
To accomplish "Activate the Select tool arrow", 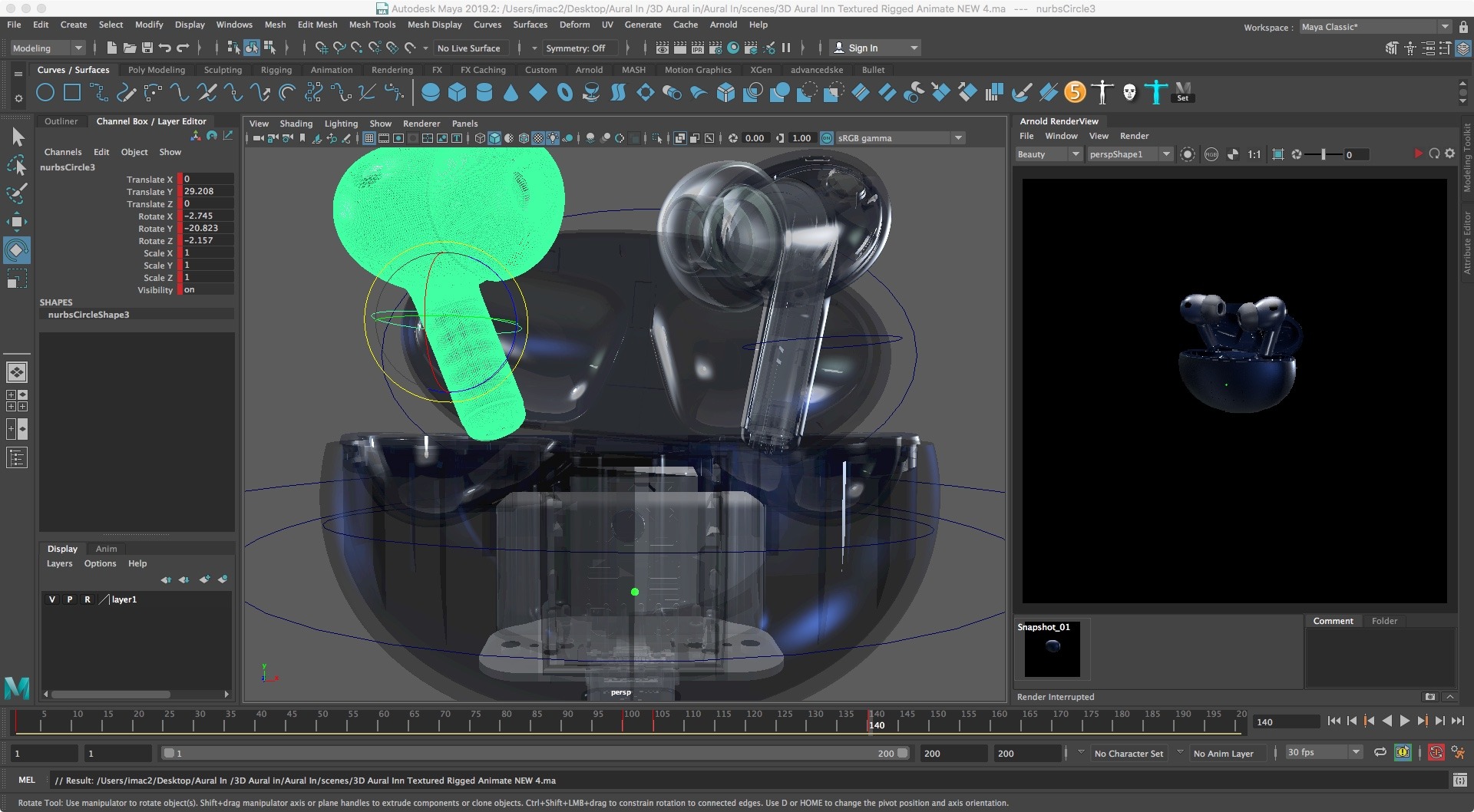I will [17, 137].
